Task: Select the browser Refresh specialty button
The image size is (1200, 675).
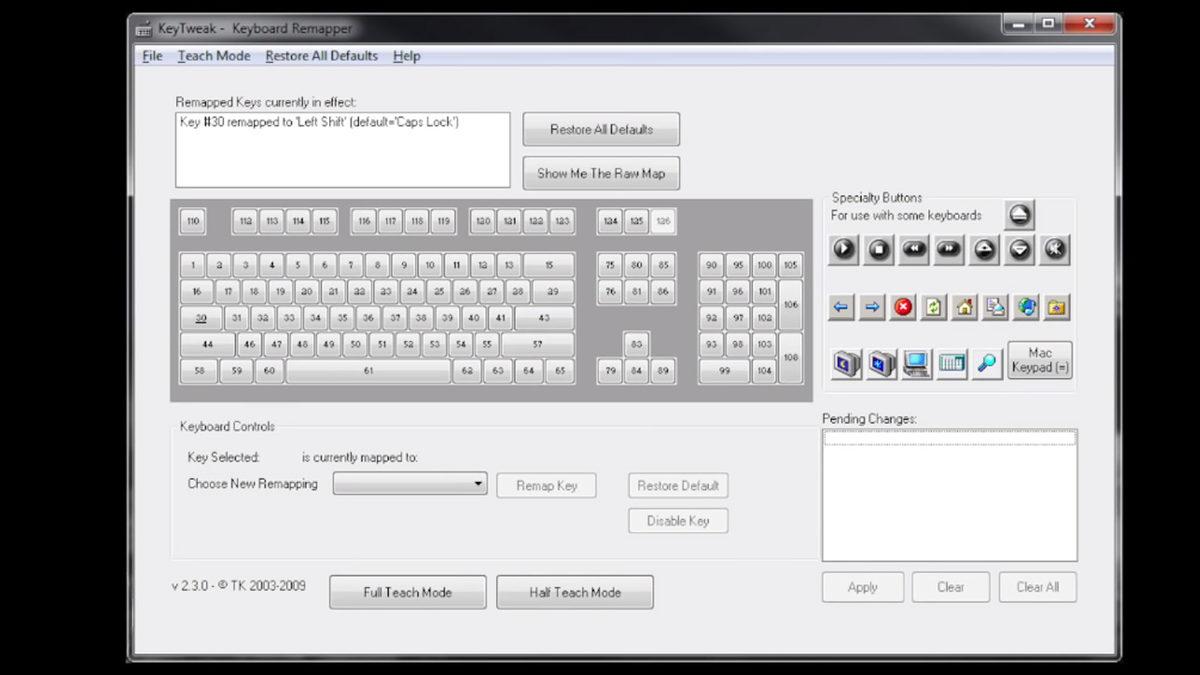Action: [933, 308]
